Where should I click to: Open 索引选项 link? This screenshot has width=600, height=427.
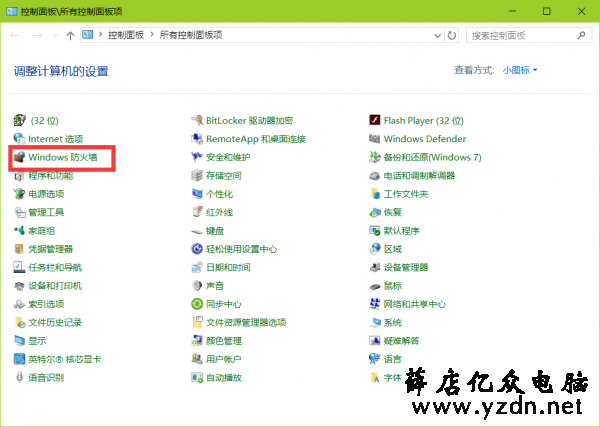tap(46, 304)
